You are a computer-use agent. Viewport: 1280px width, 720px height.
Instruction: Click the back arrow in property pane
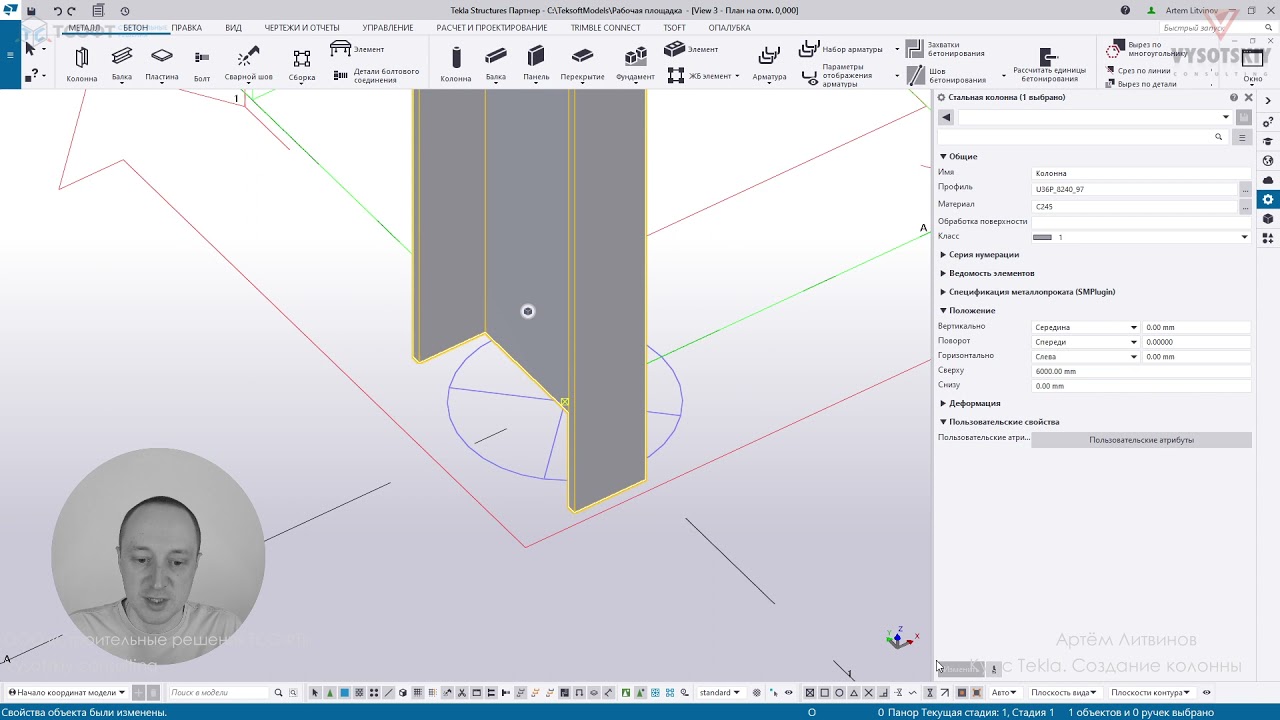click(x=946, y=117)
